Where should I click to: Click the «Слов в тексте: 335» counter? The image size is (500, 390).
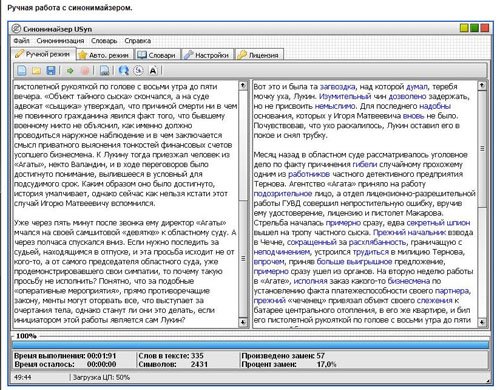171,356
